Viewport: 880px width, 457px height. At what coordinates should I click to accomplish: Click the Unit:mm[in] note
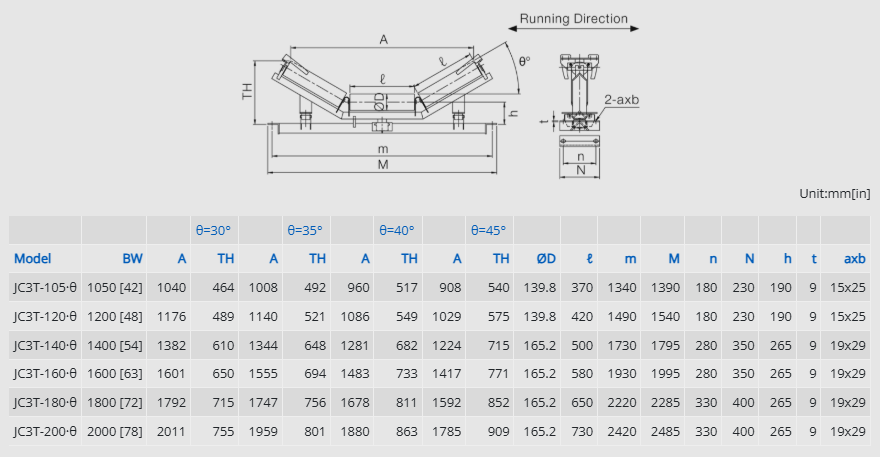pos(836,193)
